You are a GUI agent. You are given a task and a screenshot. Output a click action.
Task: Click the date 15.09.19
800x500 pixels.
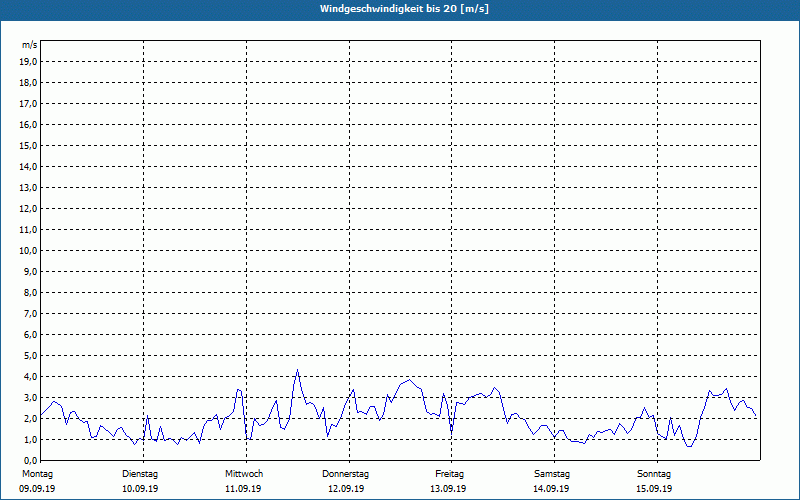click(x=654, y=489)
